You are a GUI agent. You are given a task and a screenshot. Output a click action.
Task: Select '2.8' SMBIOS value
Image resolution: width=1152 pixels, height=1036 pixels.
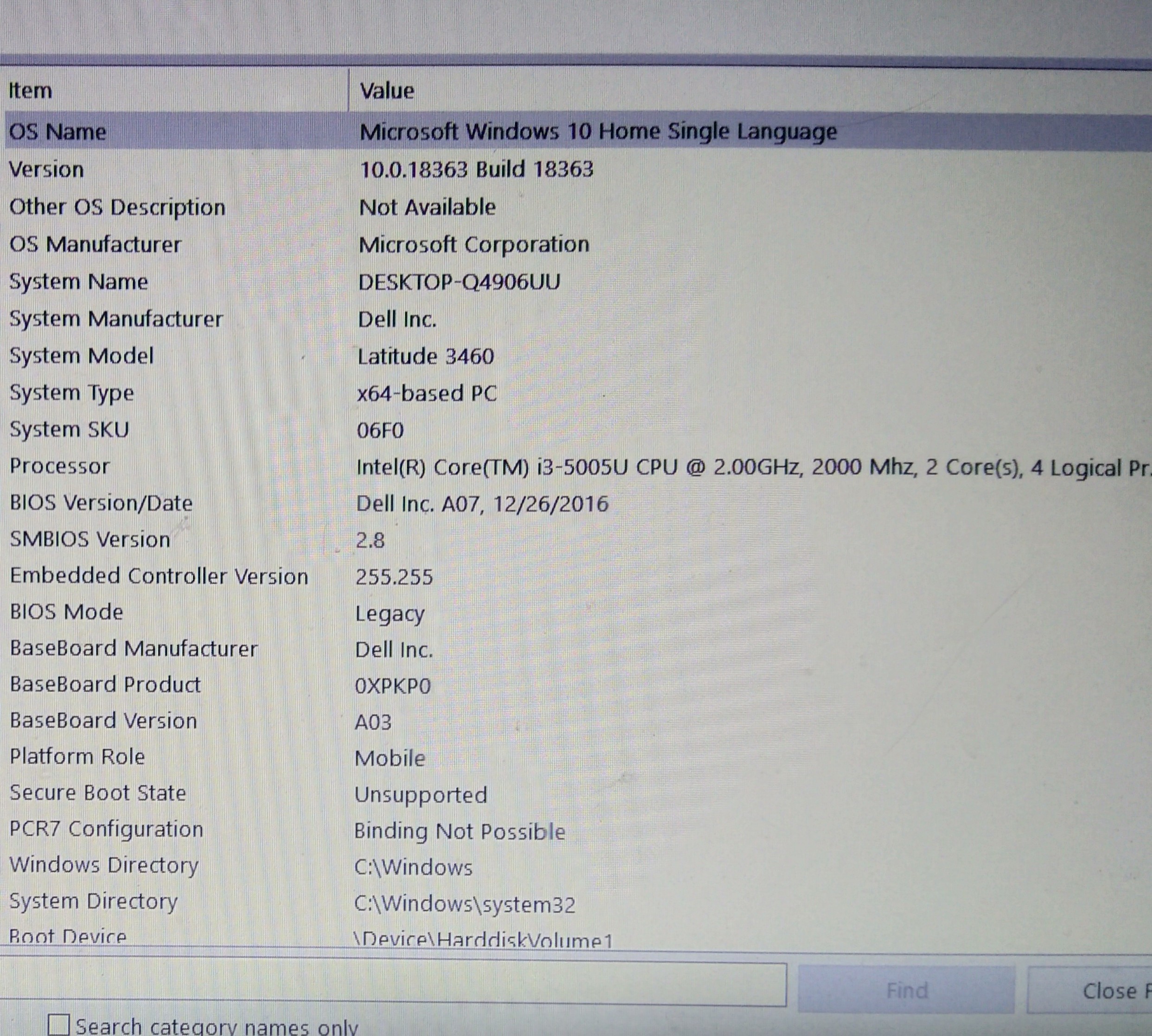[x=370, y=540]
